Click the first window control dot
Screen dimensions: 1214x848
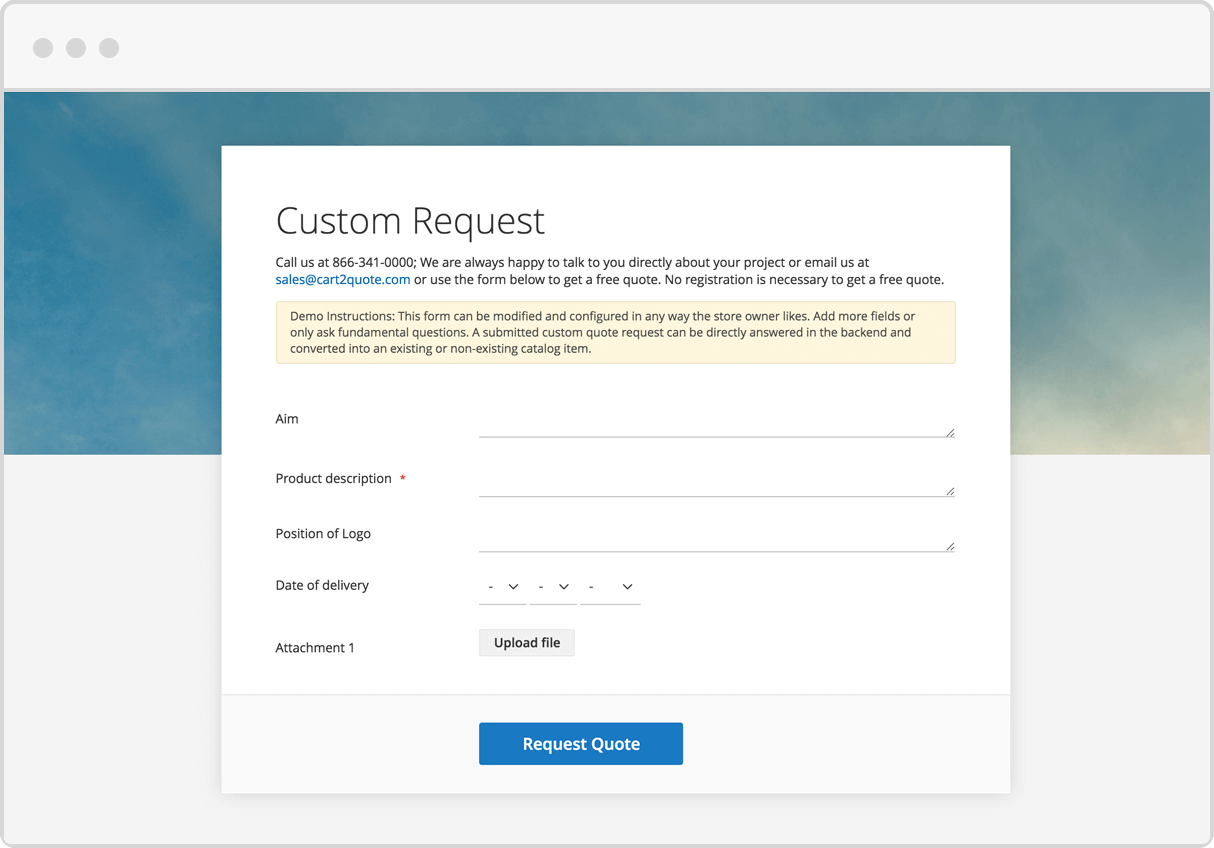click(43, 48)
